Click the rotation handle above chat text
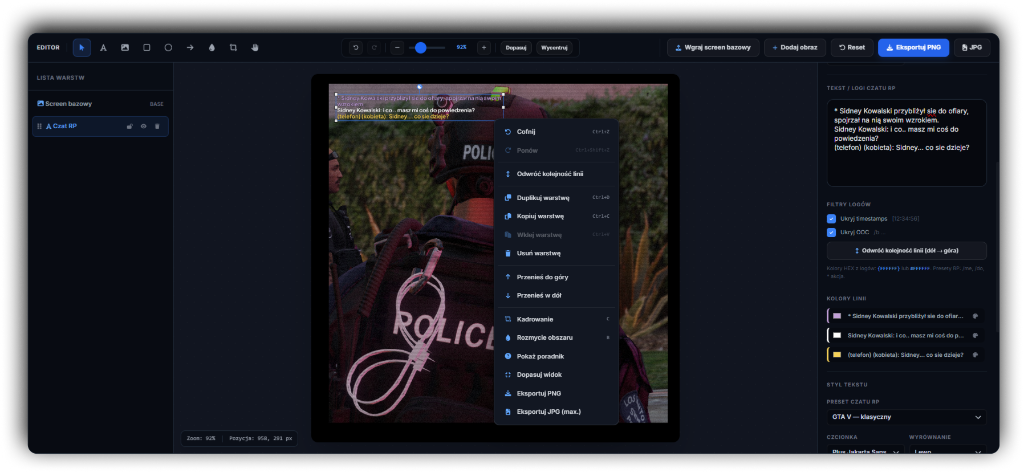The width and height of the screenshot is (1024, 473). click(419, 86)
